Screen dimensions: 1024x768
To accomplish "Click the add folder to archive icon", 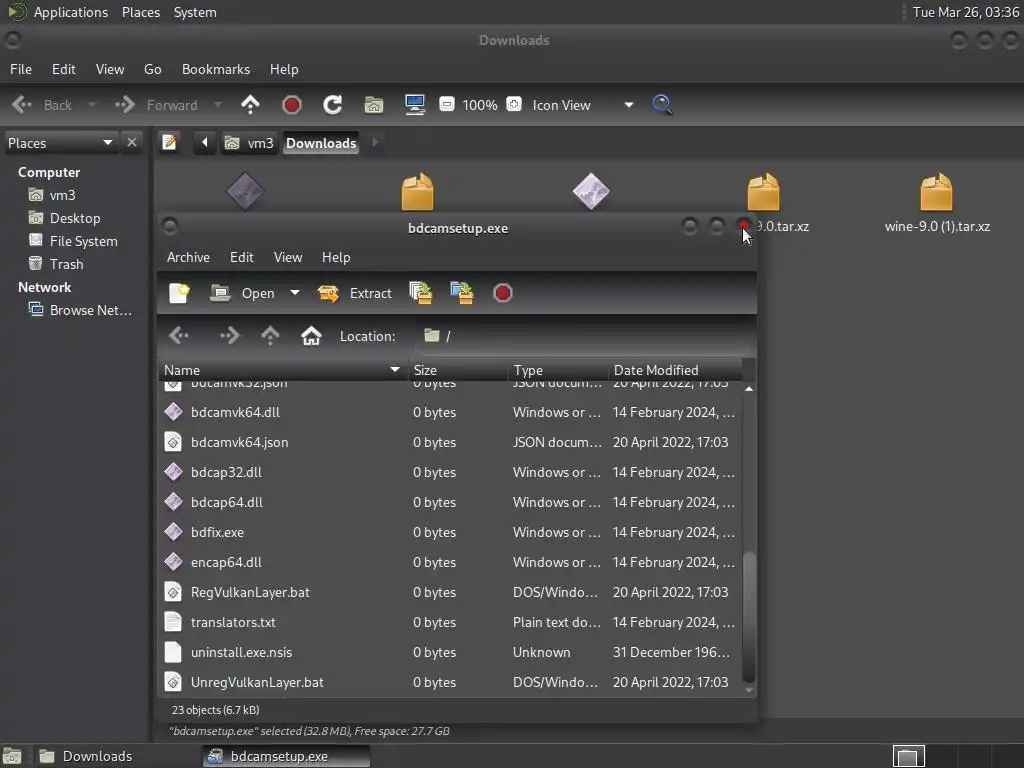I will (x=462, y=293).
